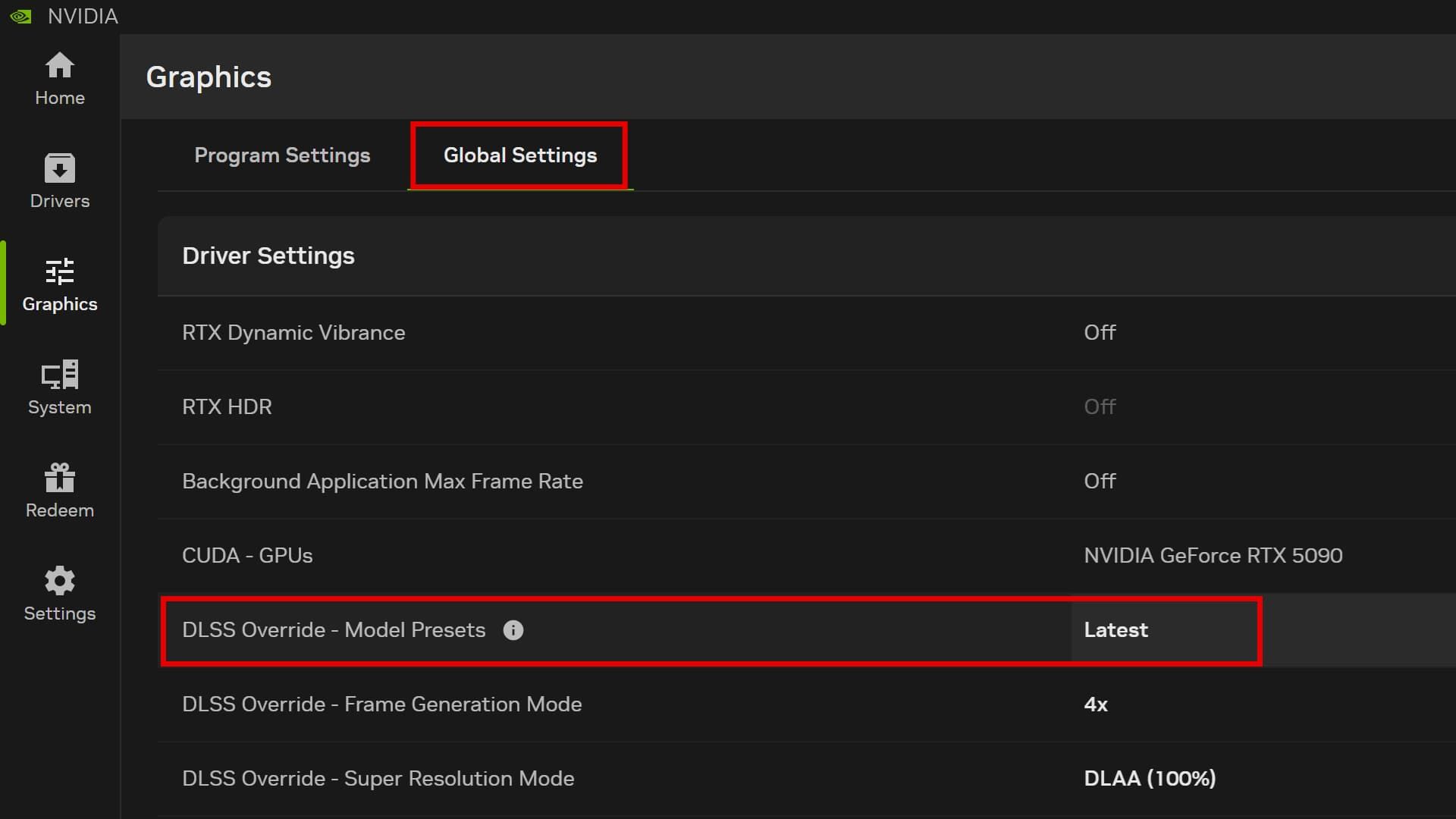Open the Drivers download icon
The height and width of the screenshot is (819, 1456).
point(59,168)
